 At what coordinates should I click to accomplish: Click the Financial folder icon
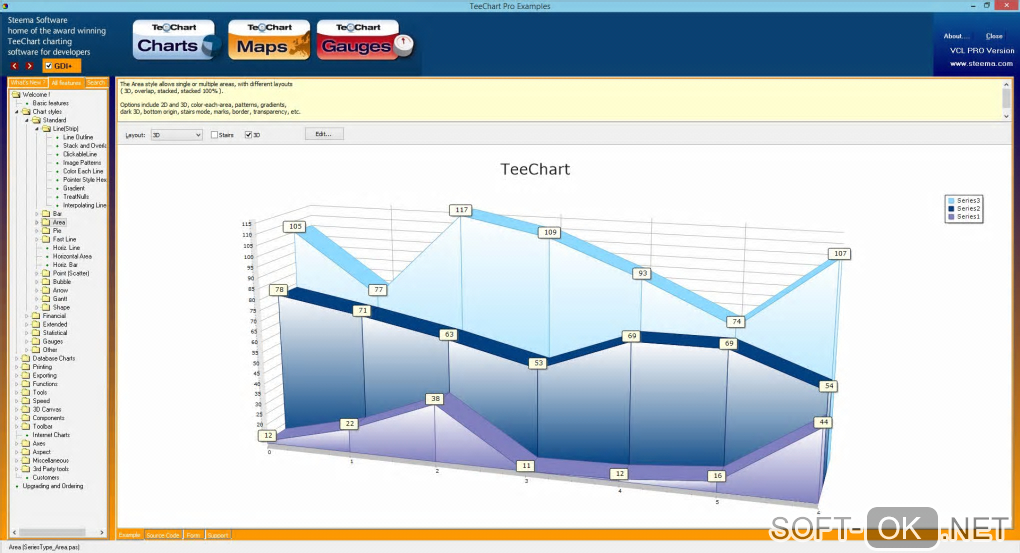(x=36, y=316)
